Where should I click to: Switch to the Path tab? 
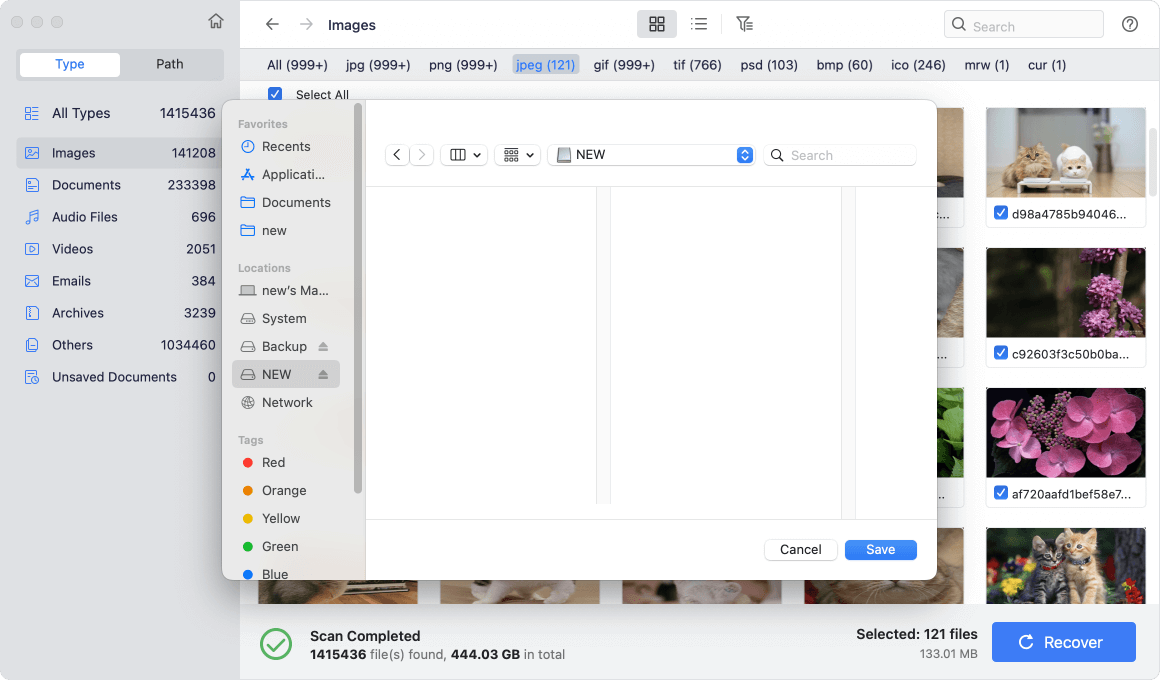click(170, 63)
